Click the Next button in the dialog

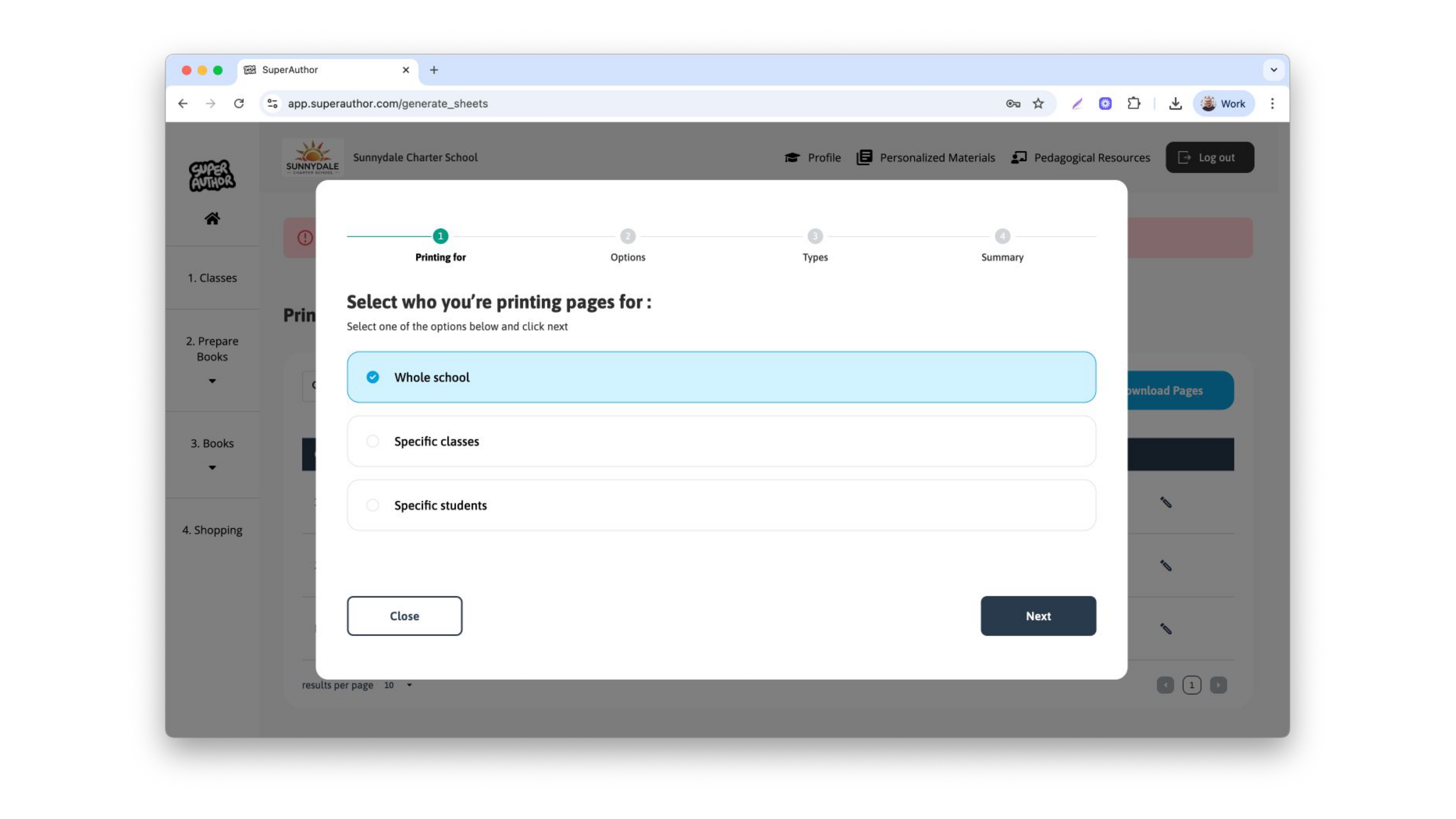click(x=1038, y=616)
